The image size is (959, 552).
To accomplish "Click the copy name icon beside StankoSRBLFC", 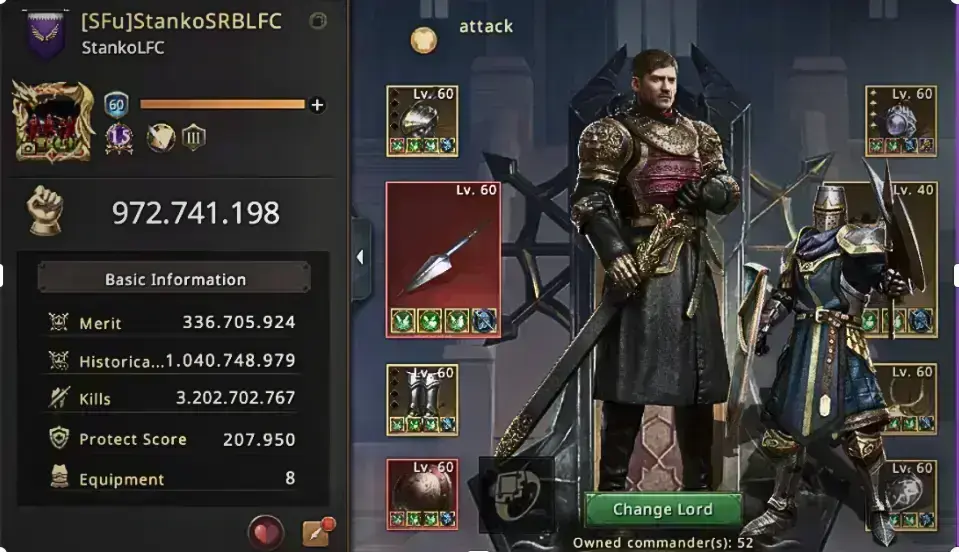I will click(317, 21).
